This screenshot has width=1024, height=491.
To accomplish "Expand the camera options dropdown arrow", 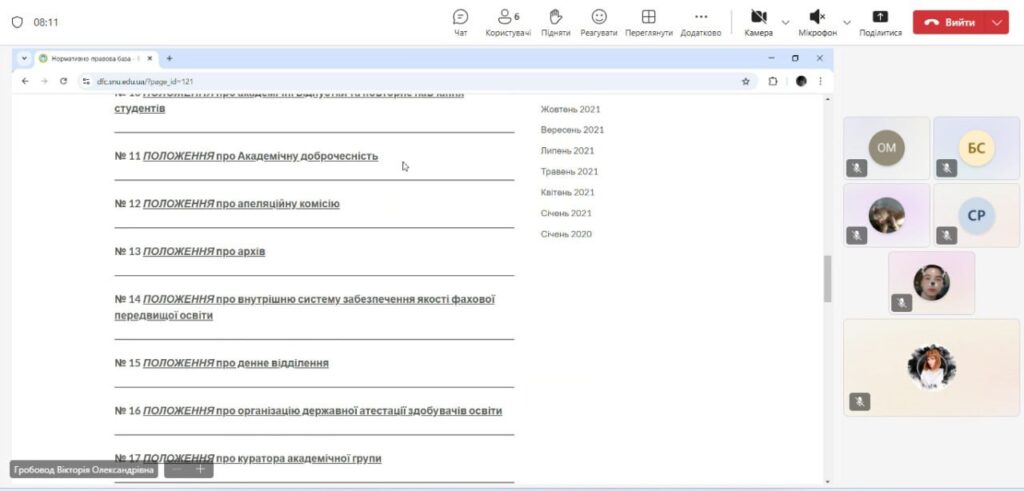I will pos(785,22).
